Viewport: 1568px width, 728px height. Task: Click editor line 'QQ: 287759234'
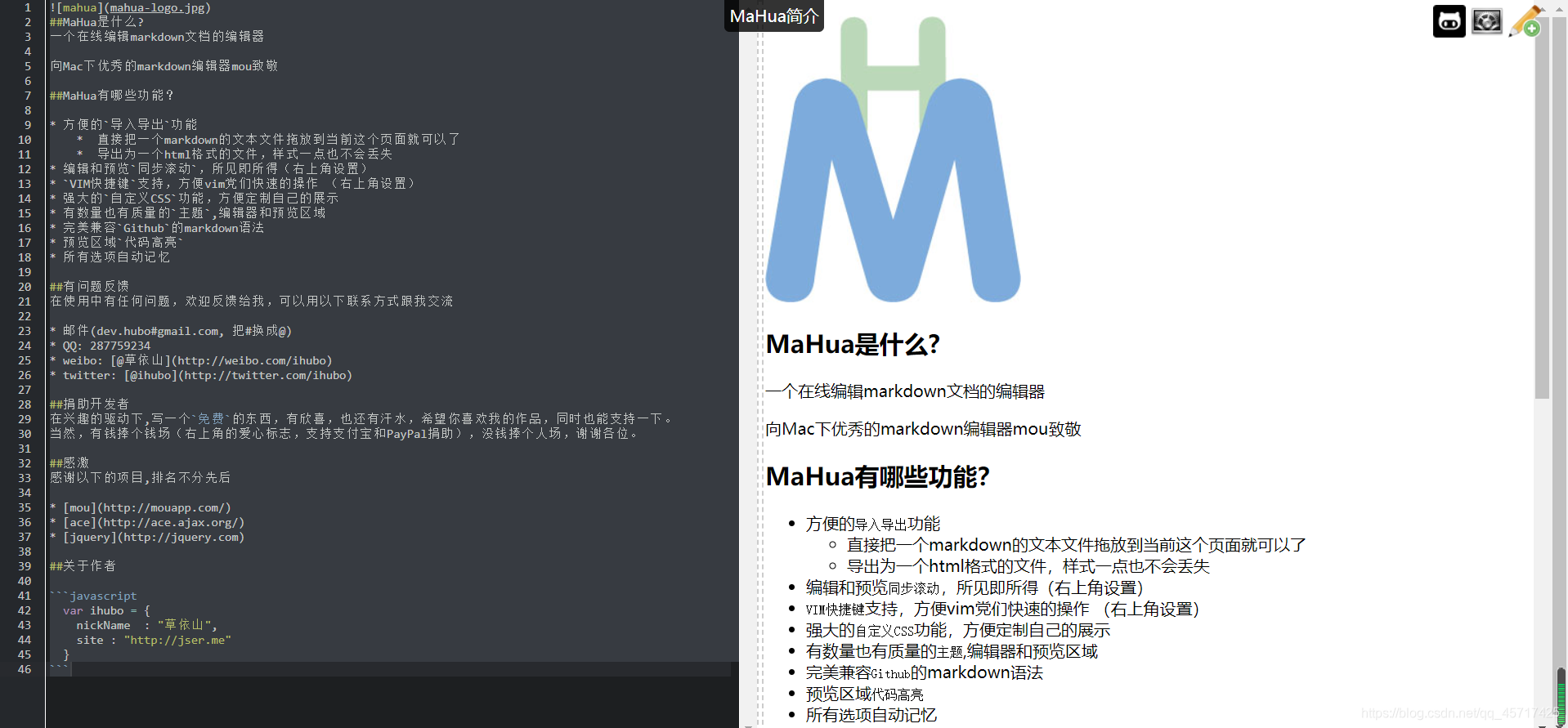(x=100, y=346)
